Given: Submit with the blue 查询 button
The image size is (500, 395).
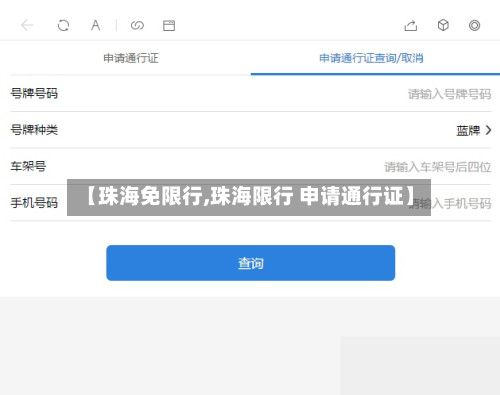Looking at the screenshot, I should [x=251, y=263].
